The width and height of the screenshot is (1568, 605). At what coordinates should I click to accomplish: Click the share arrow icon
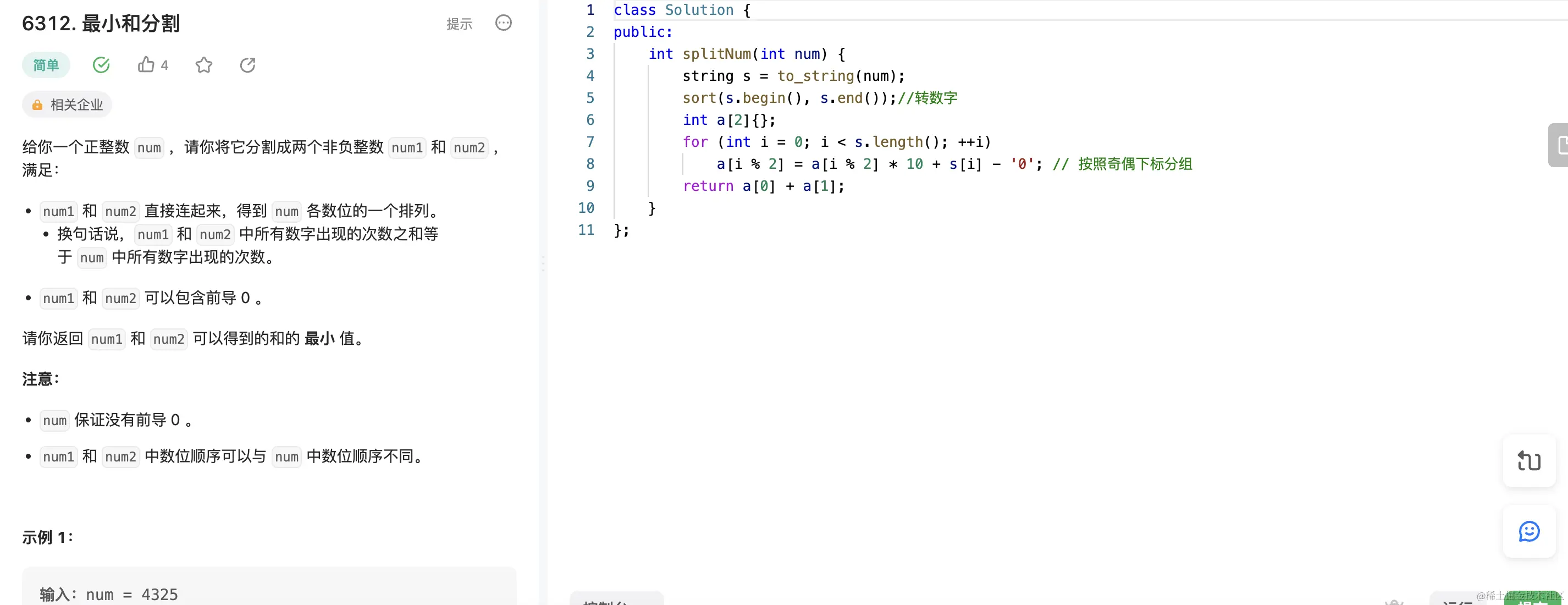(247, 64)
